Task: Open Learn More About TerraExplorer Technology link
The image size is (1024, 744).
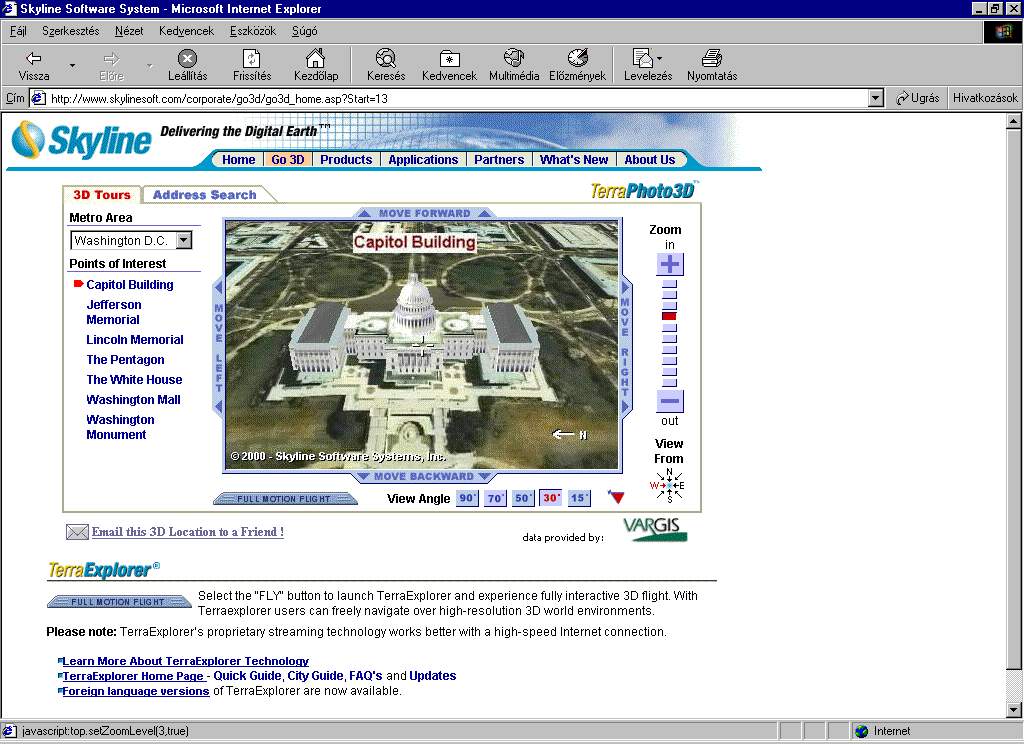Action: [x=186, y=661]
